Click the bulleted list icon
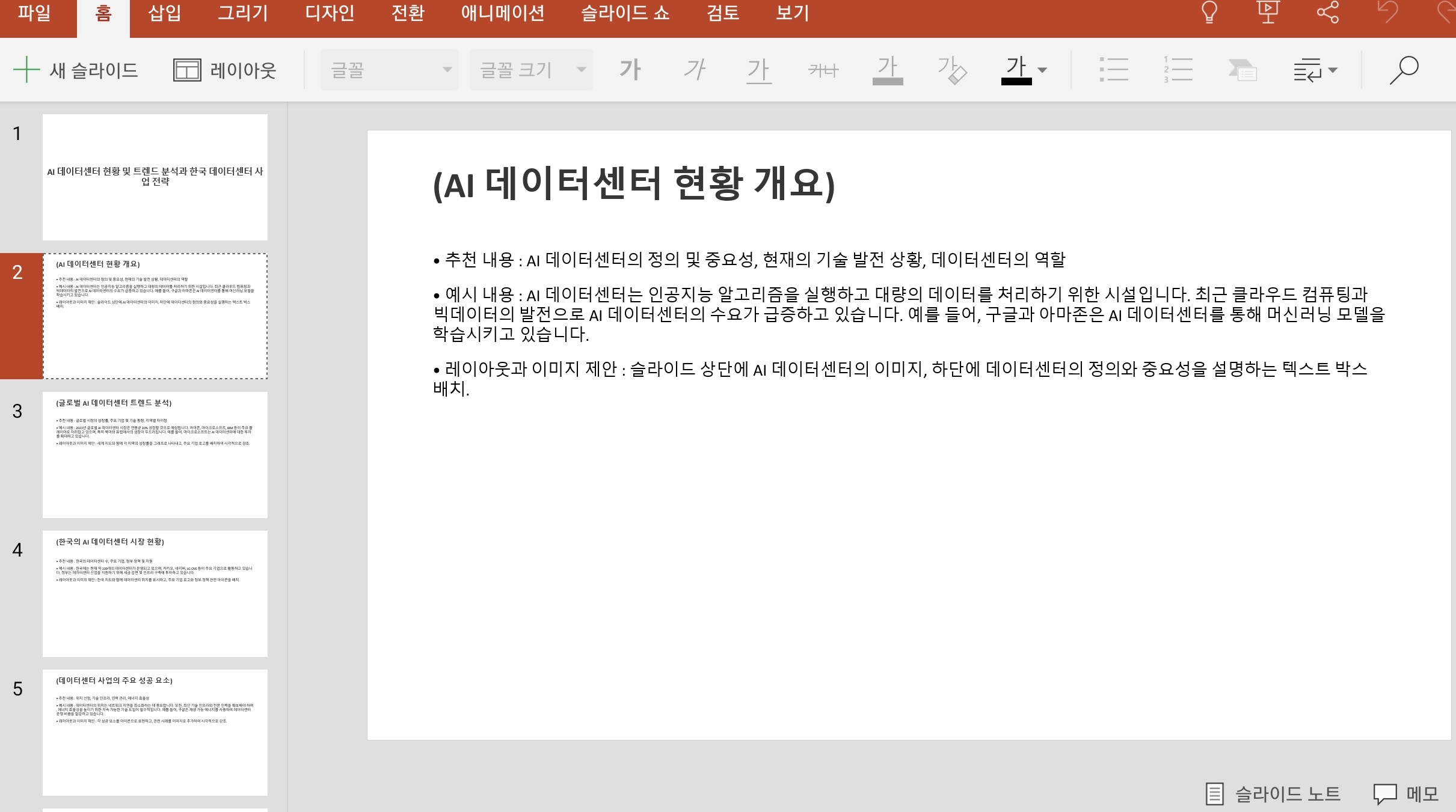The width and height of the screenshot is (1456, 812). [x=1113, y=70]
